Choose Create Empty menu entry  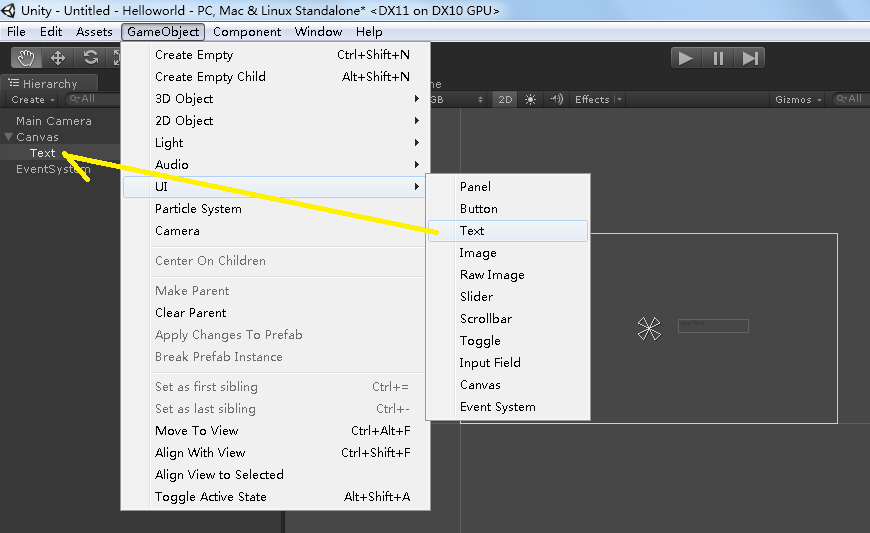[276, 54]
